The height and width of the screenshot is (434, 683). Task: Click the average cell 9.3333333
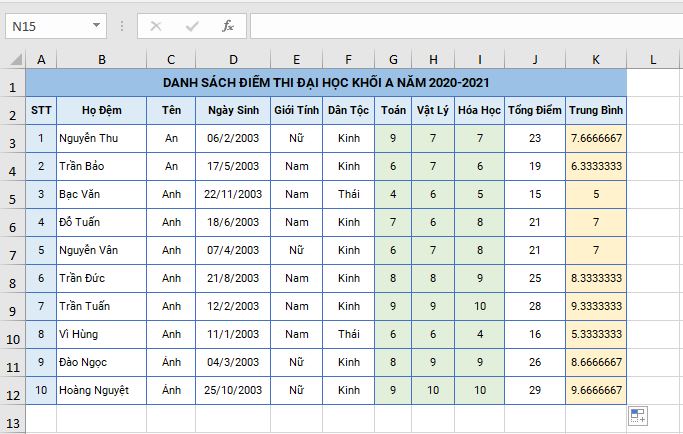coord(596,306)
